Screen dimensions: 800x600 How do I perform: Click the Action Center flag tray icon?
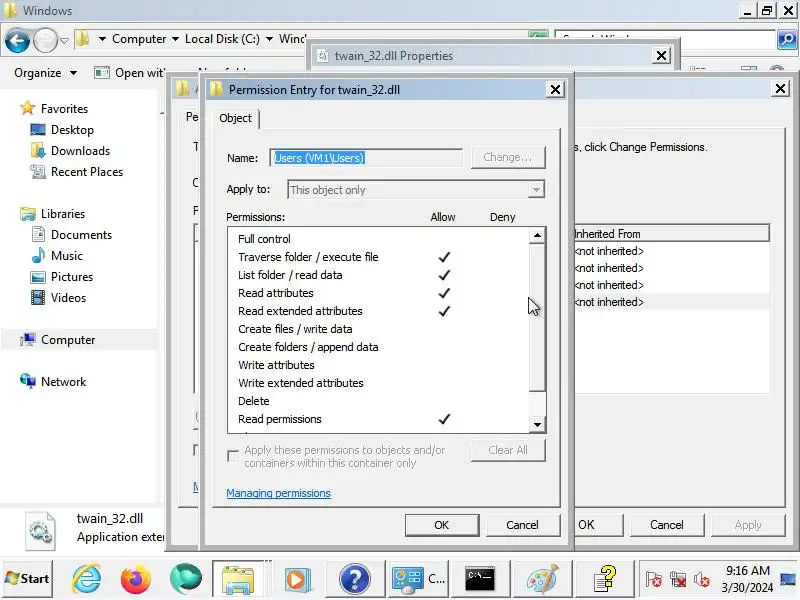pyautogui.click(x=654, y=579)
